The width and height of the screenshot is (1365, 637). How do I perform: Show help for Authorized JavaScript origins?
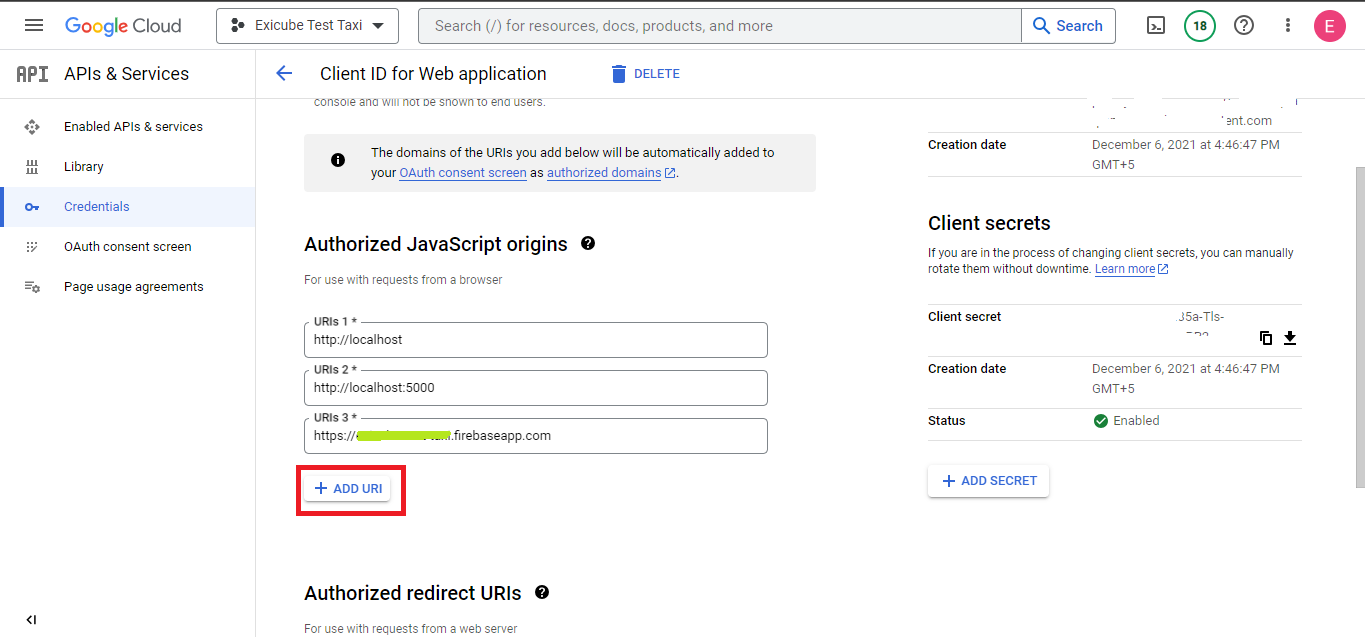588,243
